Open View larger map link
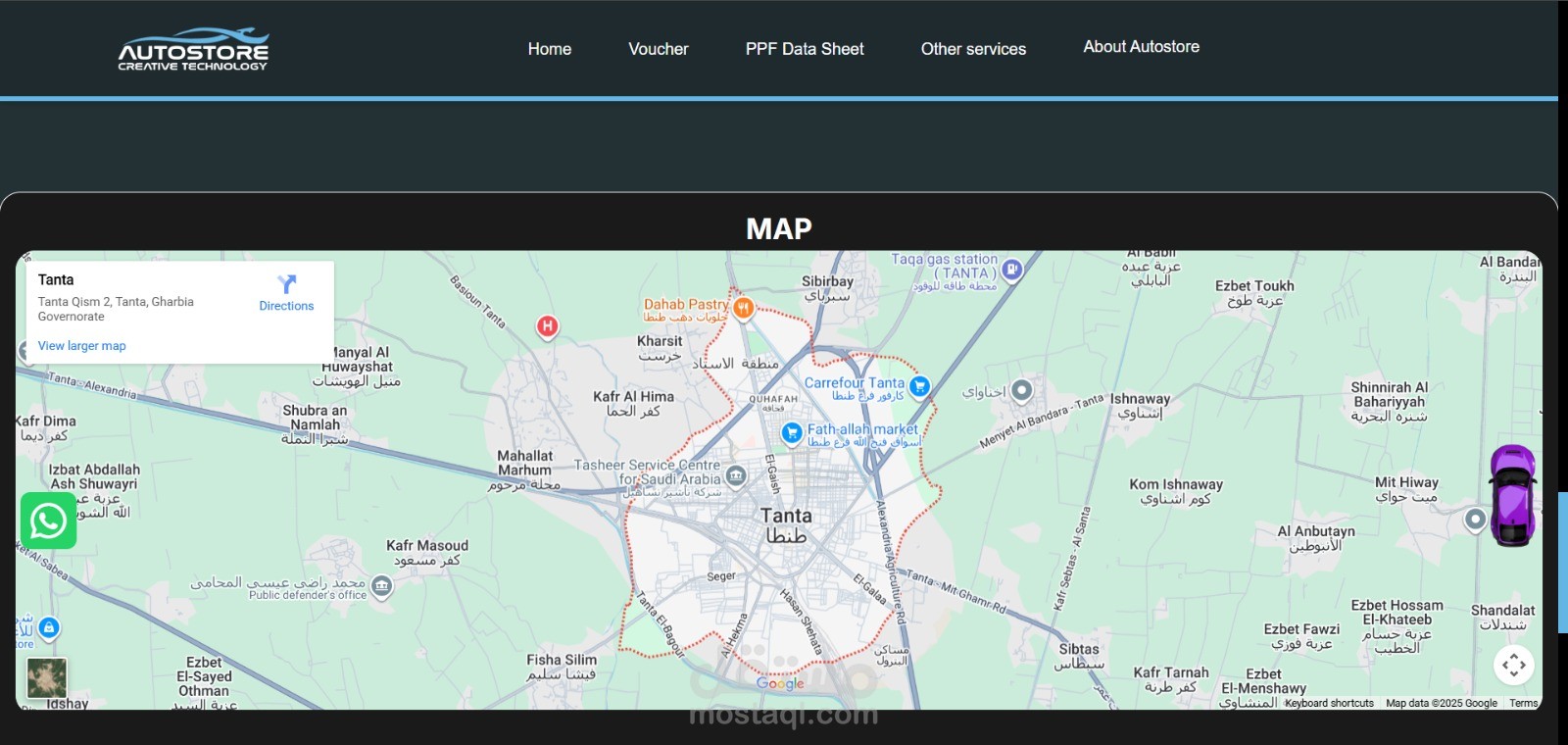This screenshot has height=745, width=1568. (x=81, y=346)
